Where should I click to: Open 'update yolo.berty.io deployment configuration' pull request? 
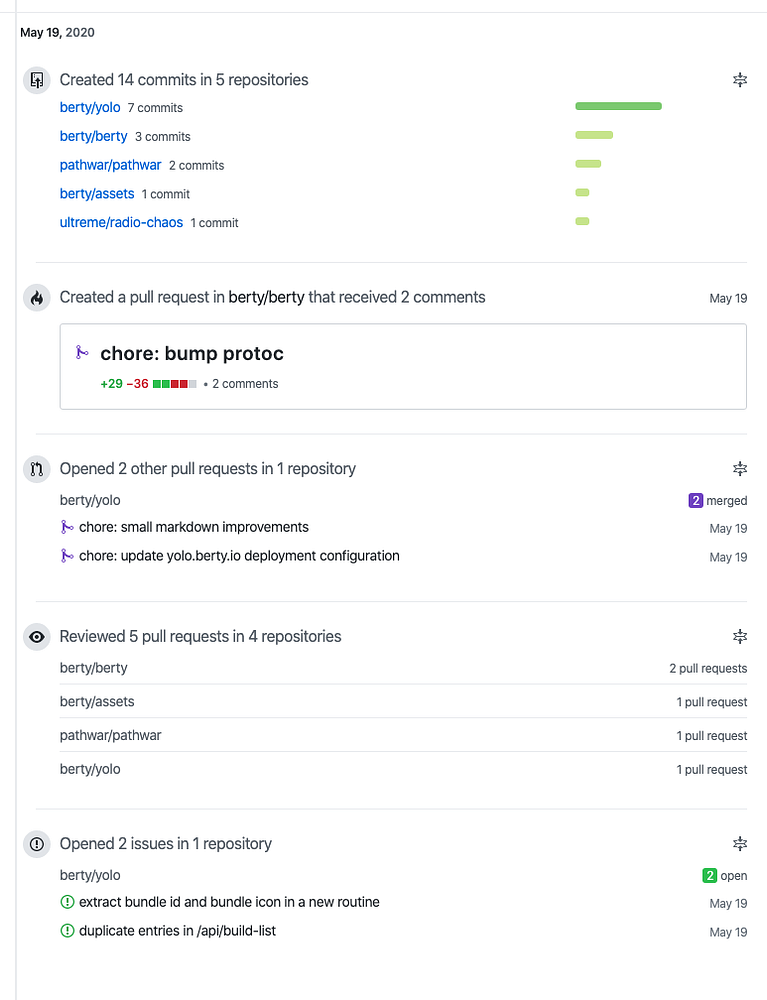pos(239,556)
